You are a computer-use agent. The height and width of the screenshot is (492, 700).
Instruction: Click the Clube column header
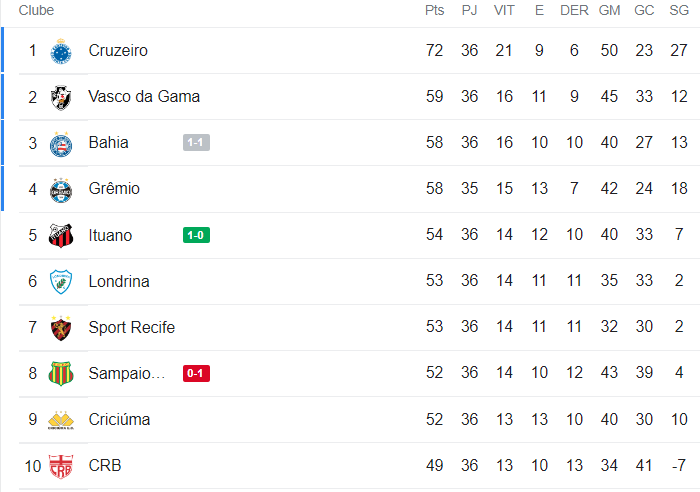[36, 10]
